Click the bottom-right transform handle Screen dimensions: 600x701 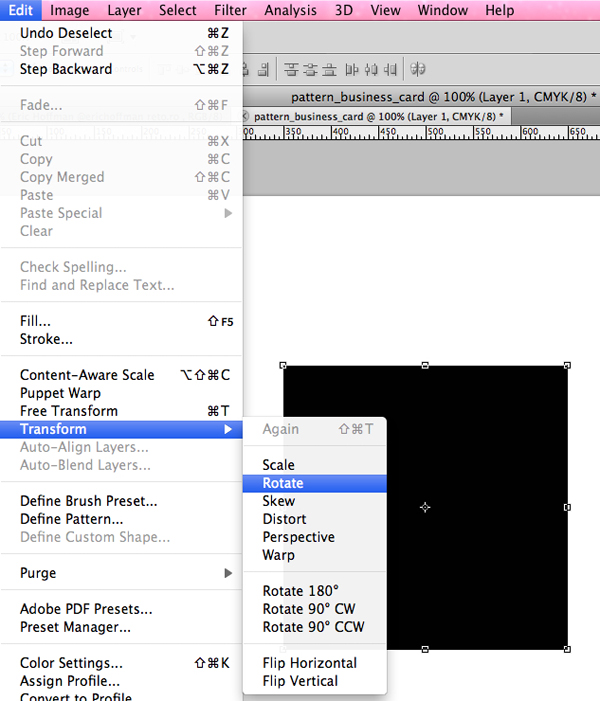tap(567, 649)
